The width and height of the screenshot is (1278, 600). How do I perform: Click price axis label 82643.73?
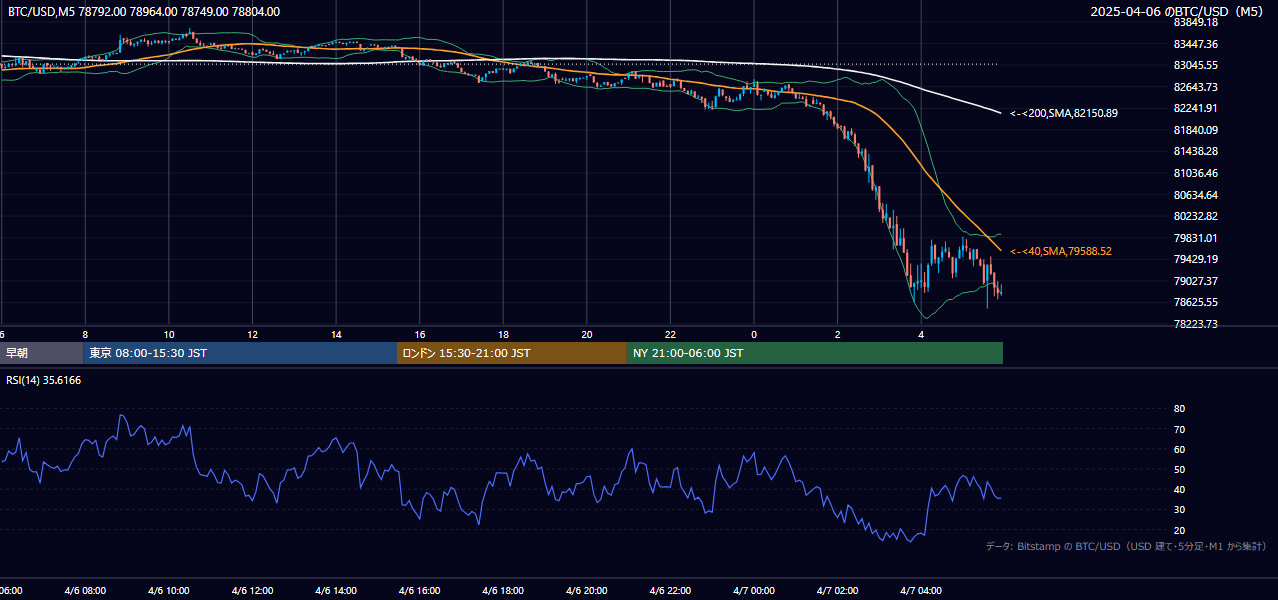[x=1195, y=87]
